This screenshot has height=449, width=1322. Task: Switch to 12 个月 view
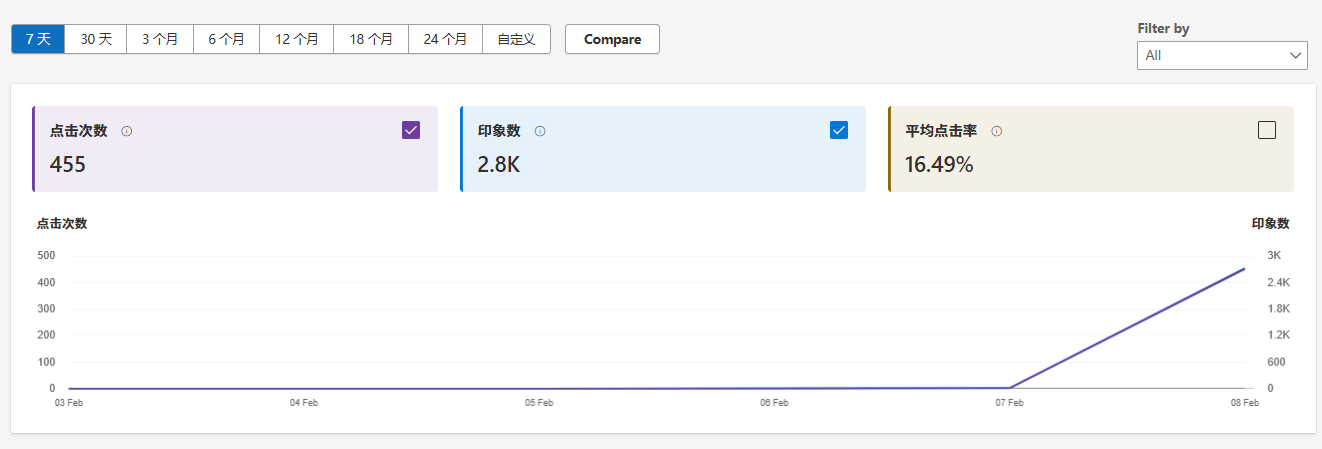coord(297,39)
